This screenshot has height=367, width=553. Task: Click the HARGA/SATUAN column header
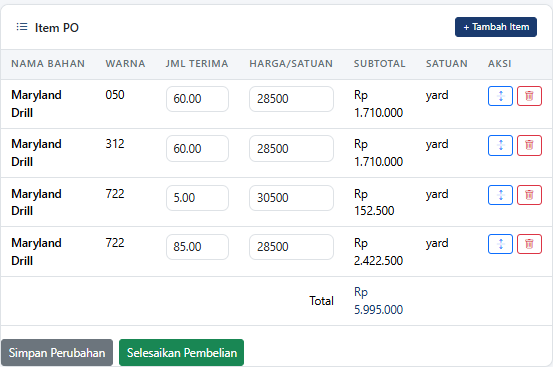pos(291,63)
